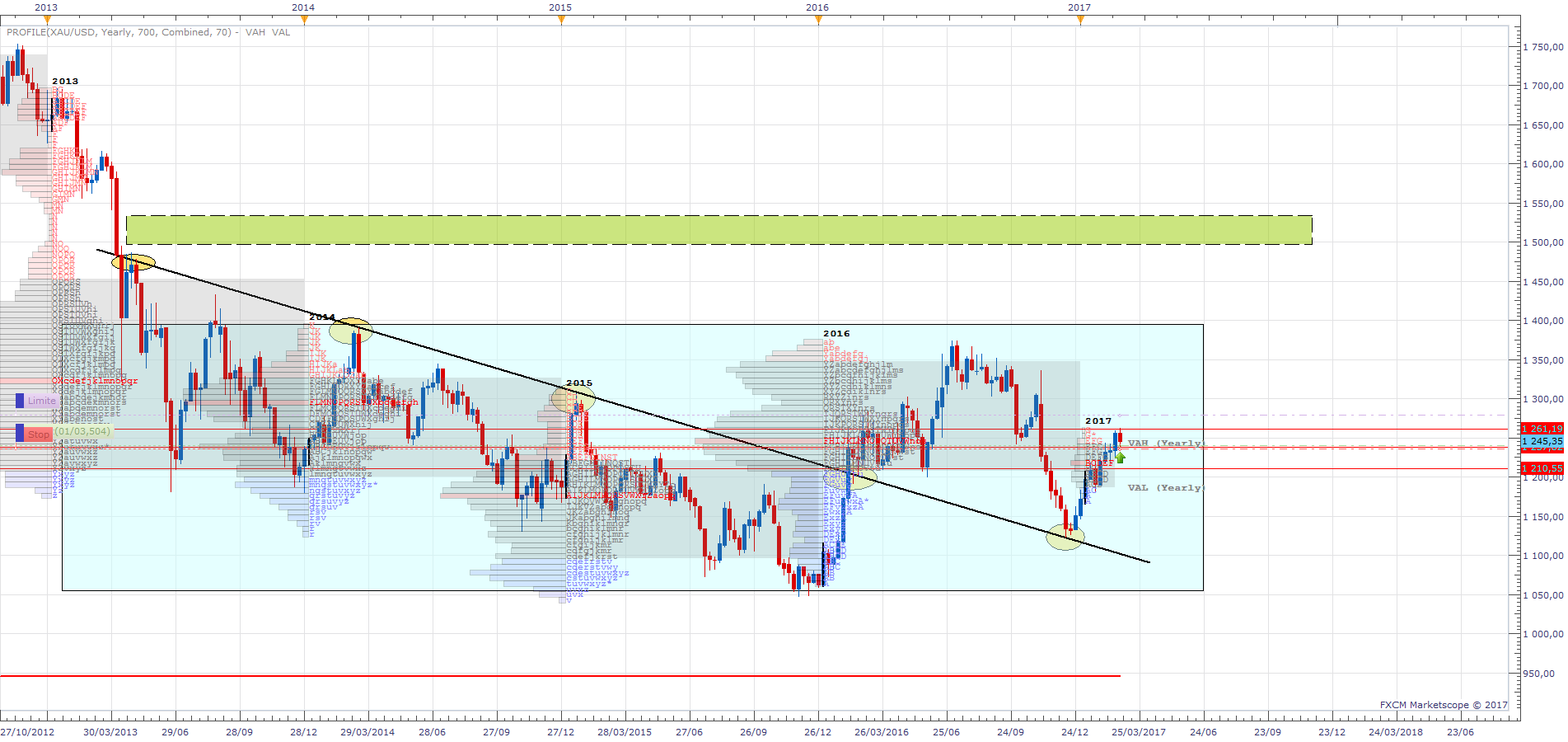The image size is (1568, 742).
Task: Click the 1 700,00 price axis label
Action: [x=1542, y=86]
